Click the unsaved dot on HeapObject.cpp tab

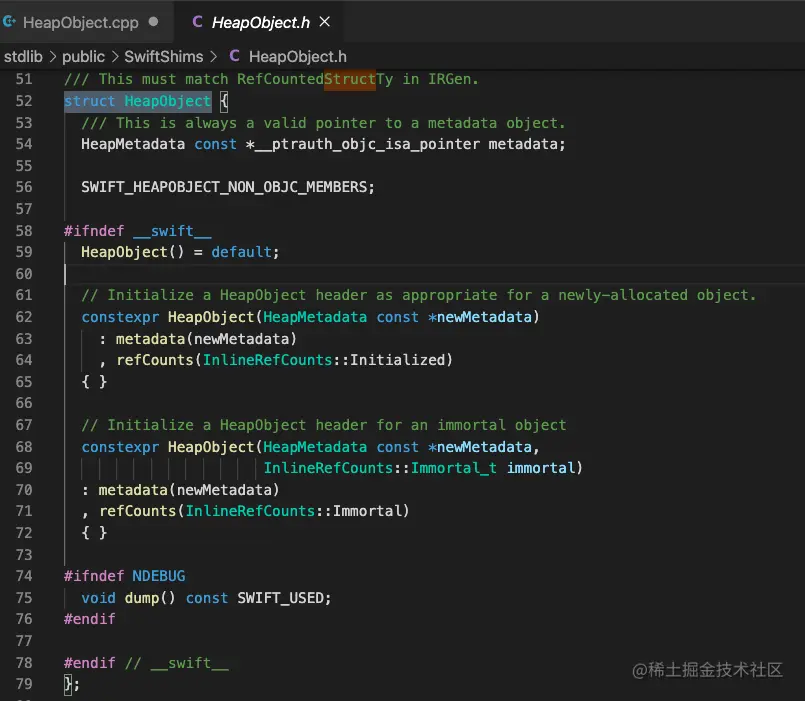pyautogui.click(x=153, y=22)
